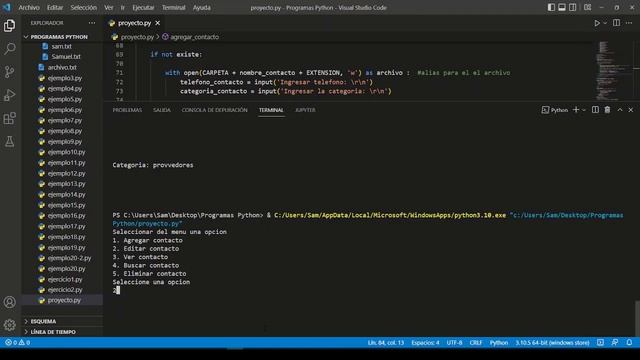Viewport: 640px width, 360px height.
Task: Create new terminal with plus icon
Action: coord(576,110)
